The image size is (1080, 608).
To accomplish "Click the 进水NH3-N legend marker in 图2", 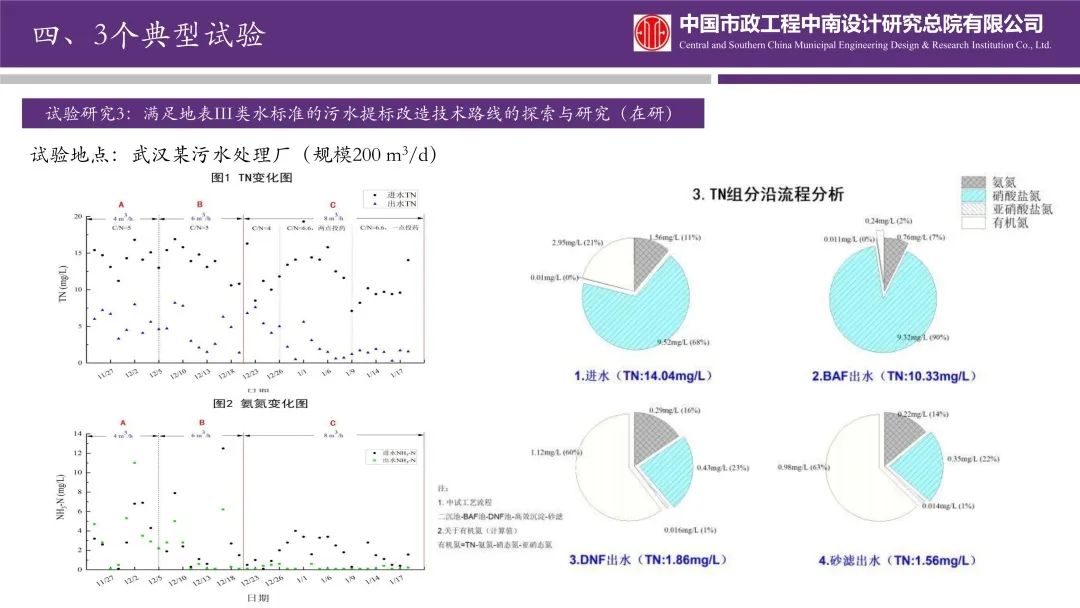I will point(371,453).
